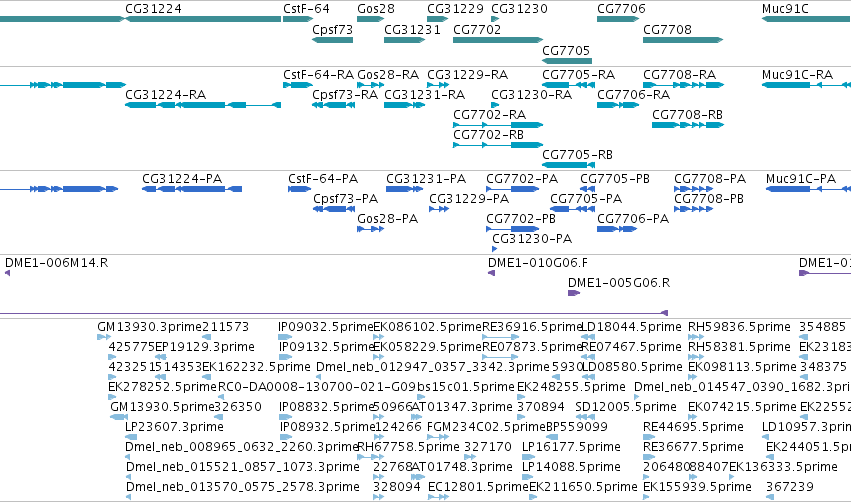Select the CG31230 gene label
Screen dimensions: 851x502
tap(519, 9)
